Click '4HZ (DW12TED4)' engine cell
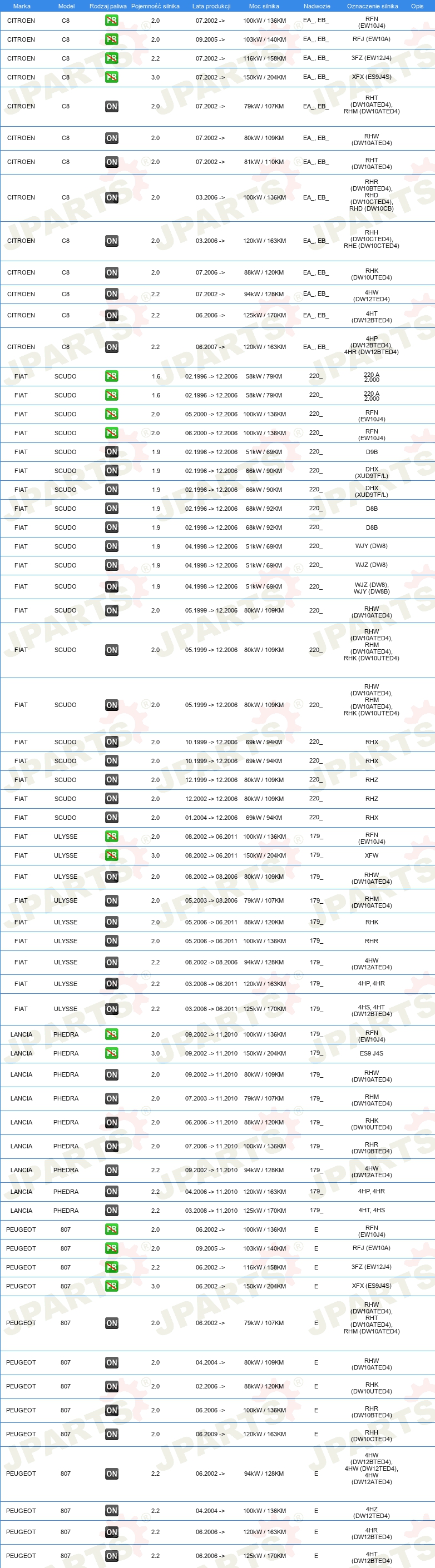The image size is (435, 1568). click(372, 1512)
